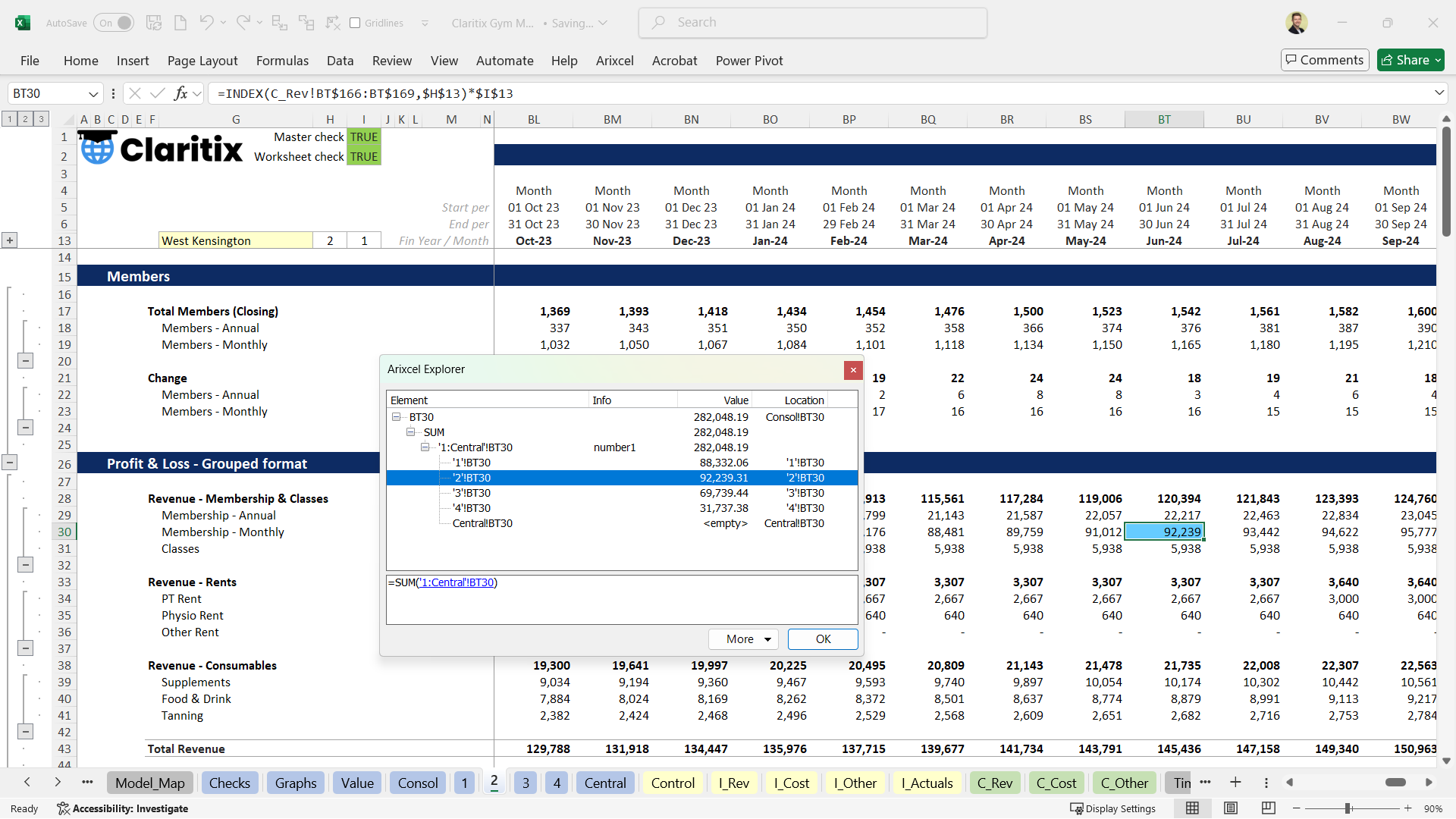This screenshot has height=819, width=1456.
Task: Click the Remove Arrows icon in the quick access toolbar
Action: tap(333, 23)
